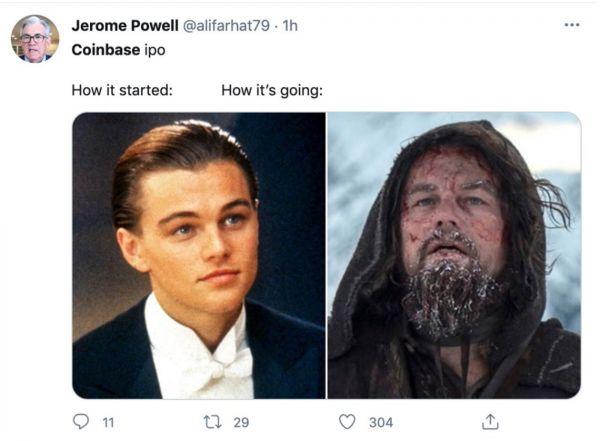Click the like count 304

click(380, 422)
